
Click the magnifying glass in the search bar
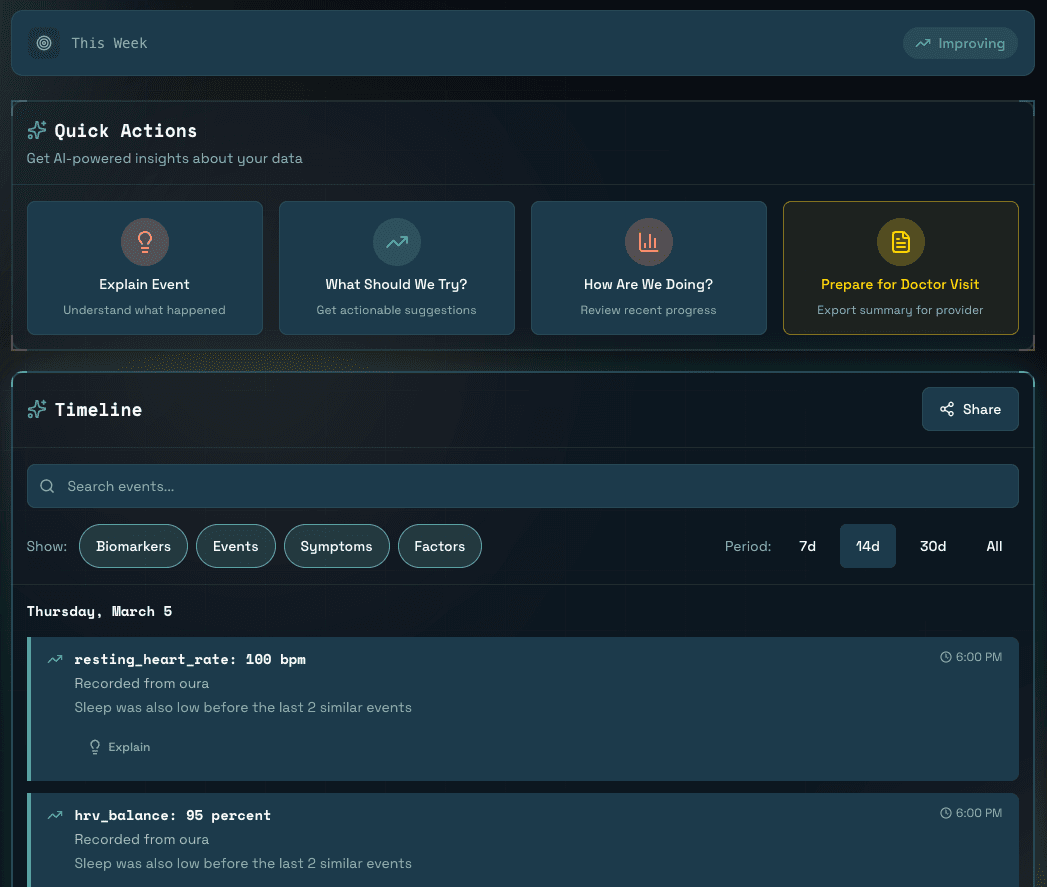47,485
